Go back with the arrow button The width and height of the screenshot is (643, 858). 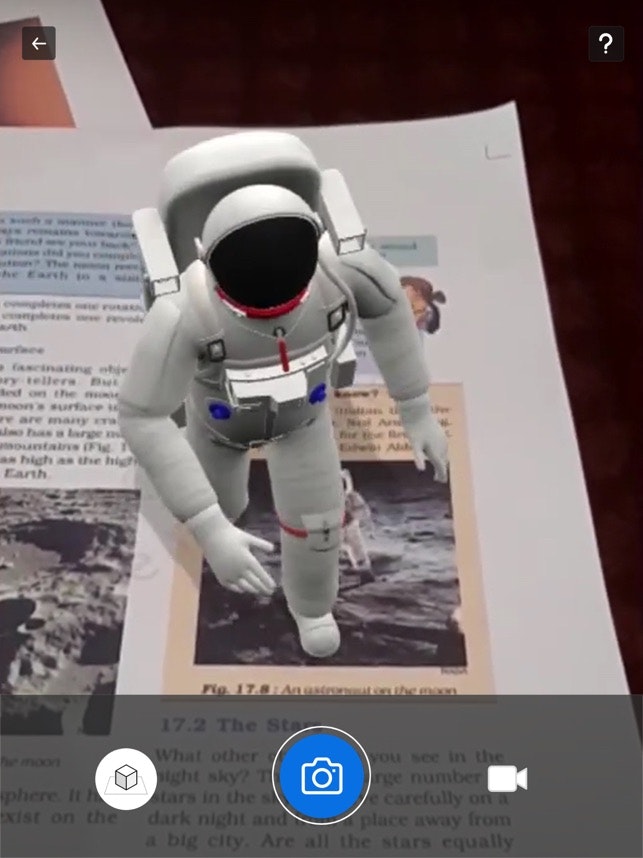coord(38,43)
